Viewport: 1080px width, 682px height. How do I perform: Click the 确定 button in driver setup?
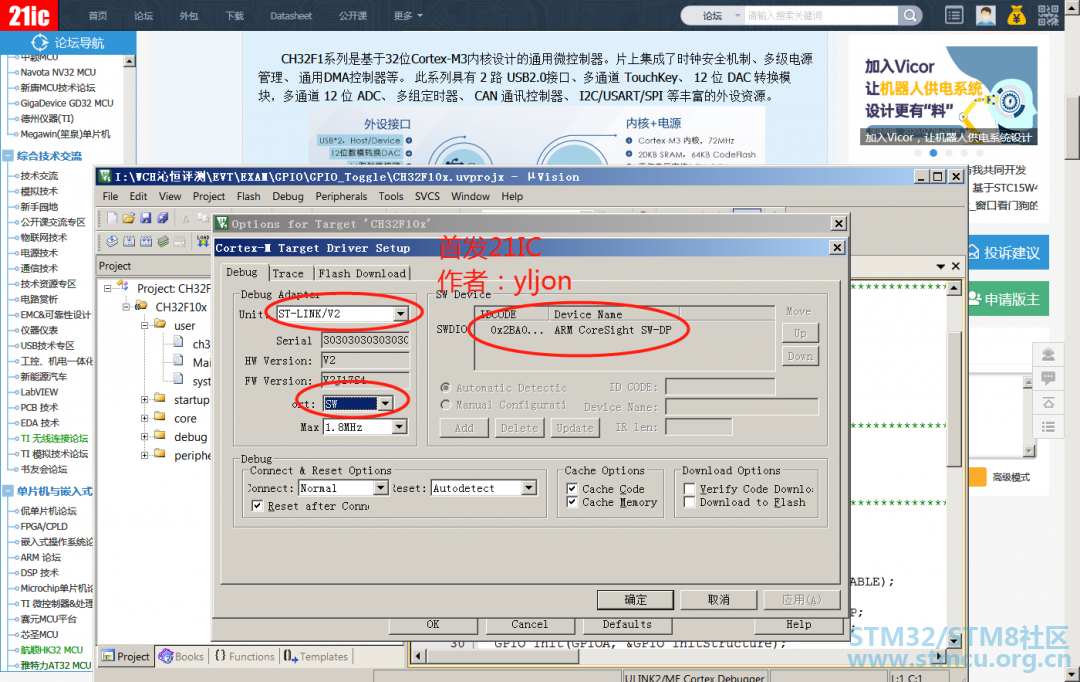click(635, 600)
